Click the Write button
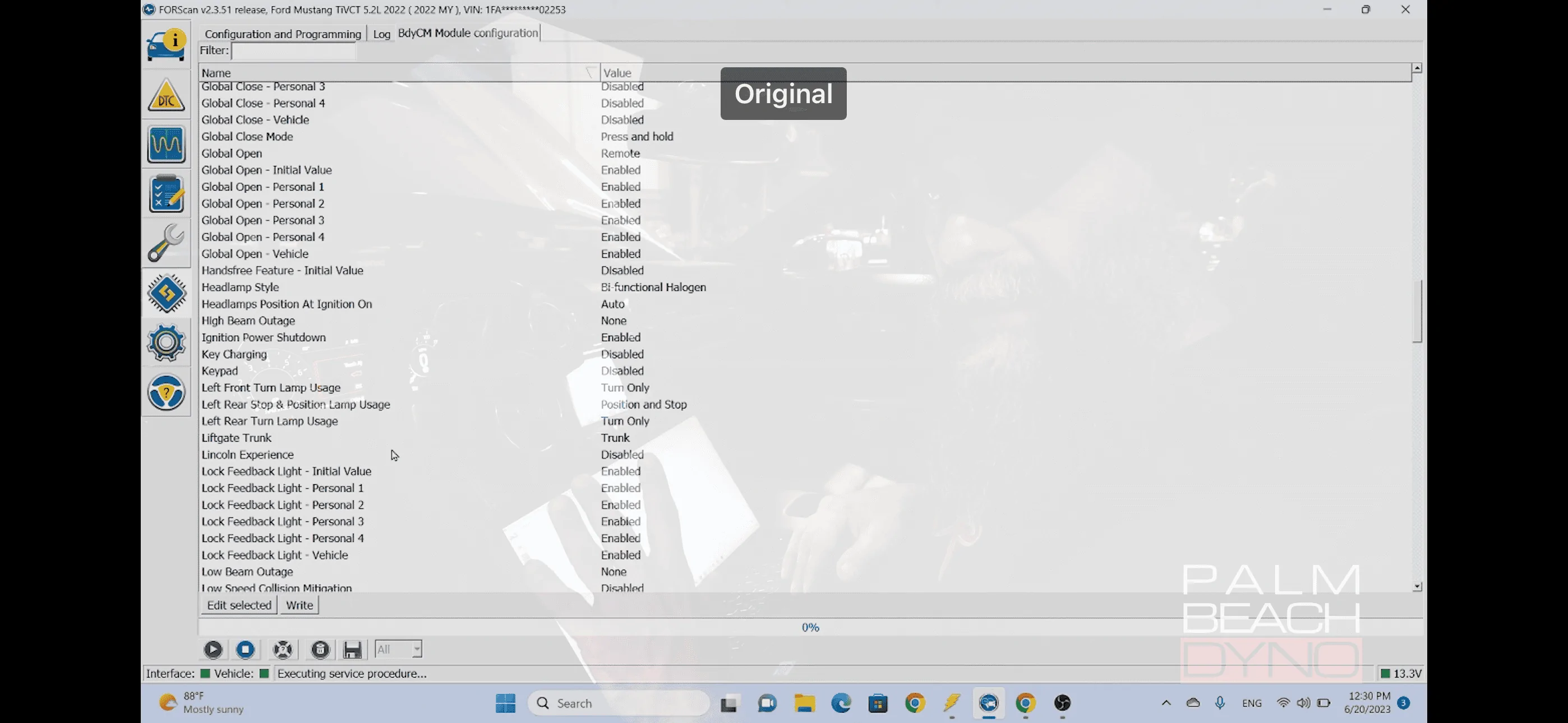Viewport: 1568px width, 723px height. (299, 605)
